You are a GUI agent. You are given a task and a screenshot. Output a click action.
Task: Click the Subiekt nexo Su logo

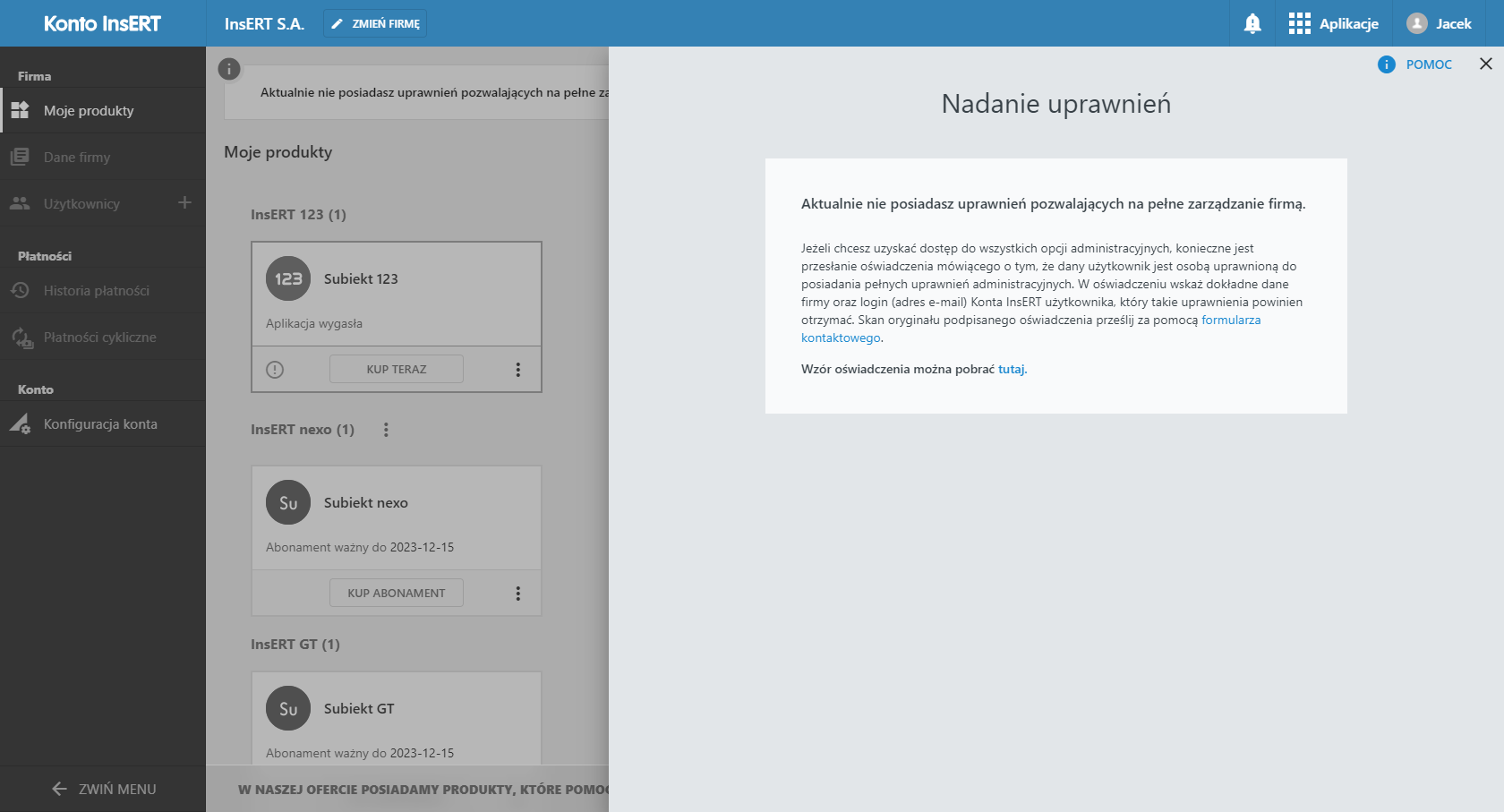288,502
